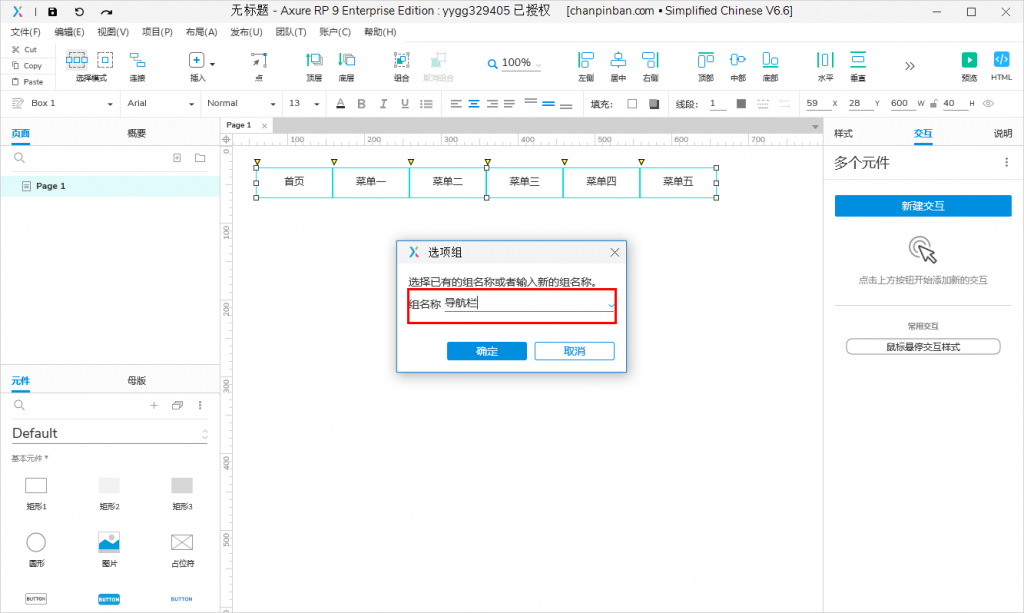This screenshot has width=1024, height=613.
Task: Launch the Preview (预览) green play icon
Action: [969, 61]
